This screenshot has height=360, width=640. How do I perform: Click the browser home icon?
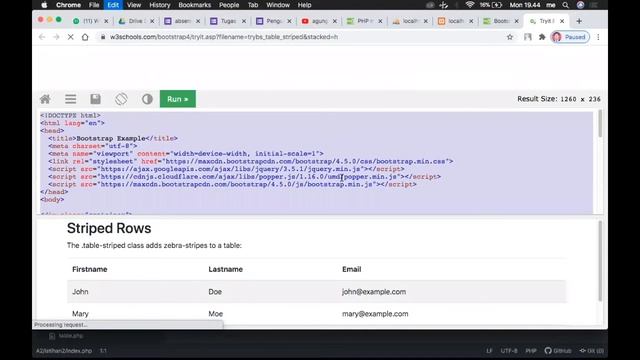(85, 37)
